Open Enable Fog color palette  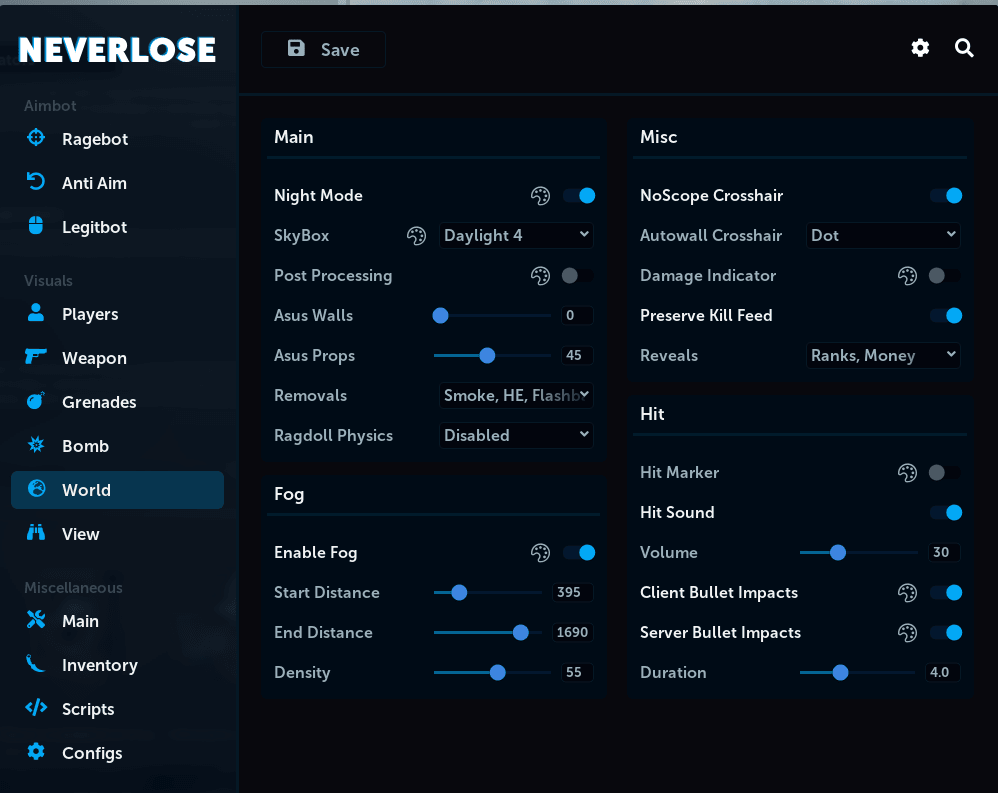point(540,553)
